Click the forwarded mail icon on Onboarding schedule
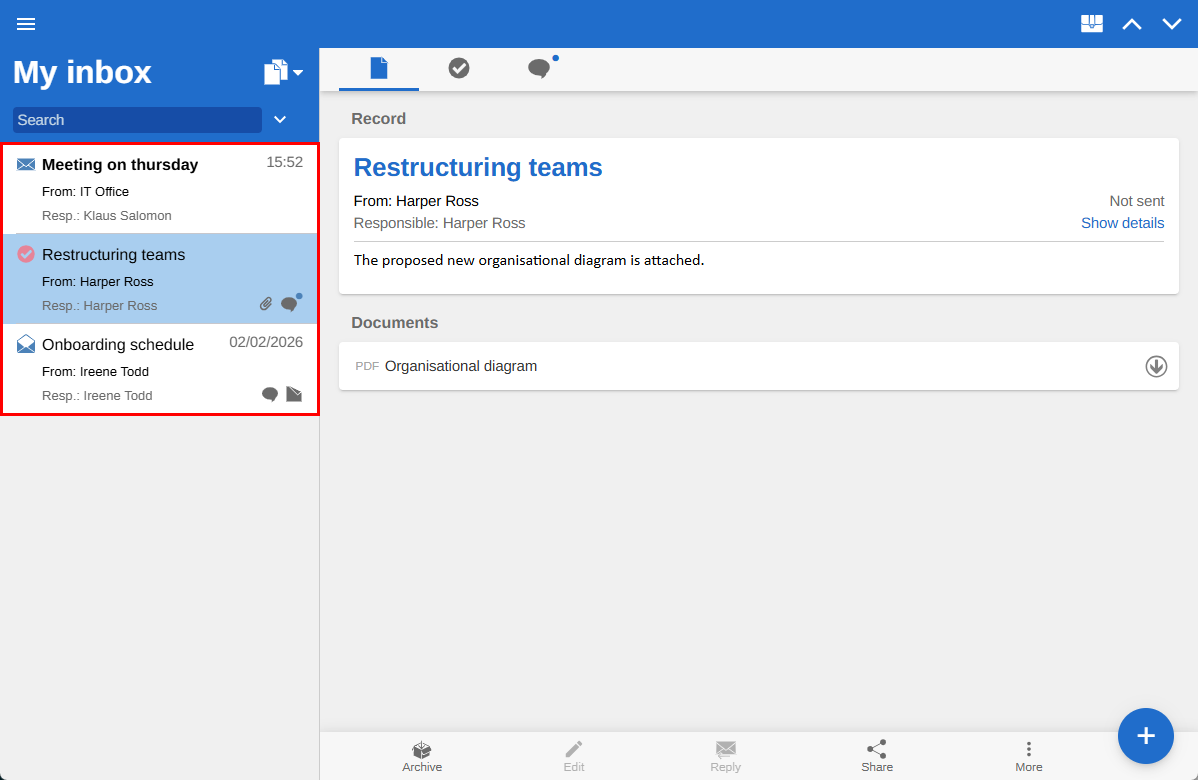 pyautogui.click(x=294, y=394)
